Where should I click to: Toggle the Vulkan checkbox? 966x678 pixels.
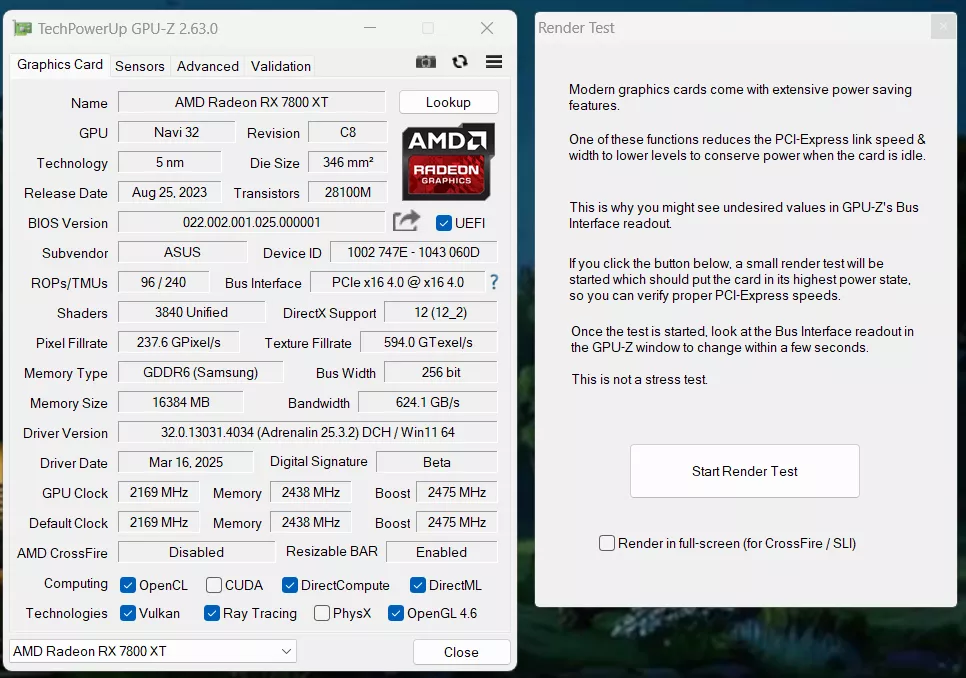(128, 613)
